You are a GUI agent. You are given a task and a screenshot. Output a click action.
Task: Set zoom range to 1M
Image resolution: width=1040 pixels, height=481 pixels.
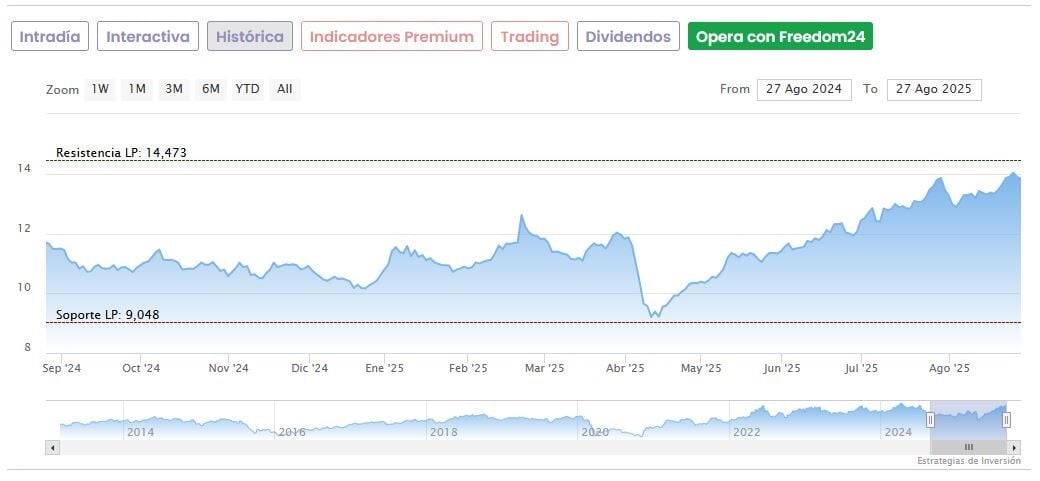[x=137, y=89]
